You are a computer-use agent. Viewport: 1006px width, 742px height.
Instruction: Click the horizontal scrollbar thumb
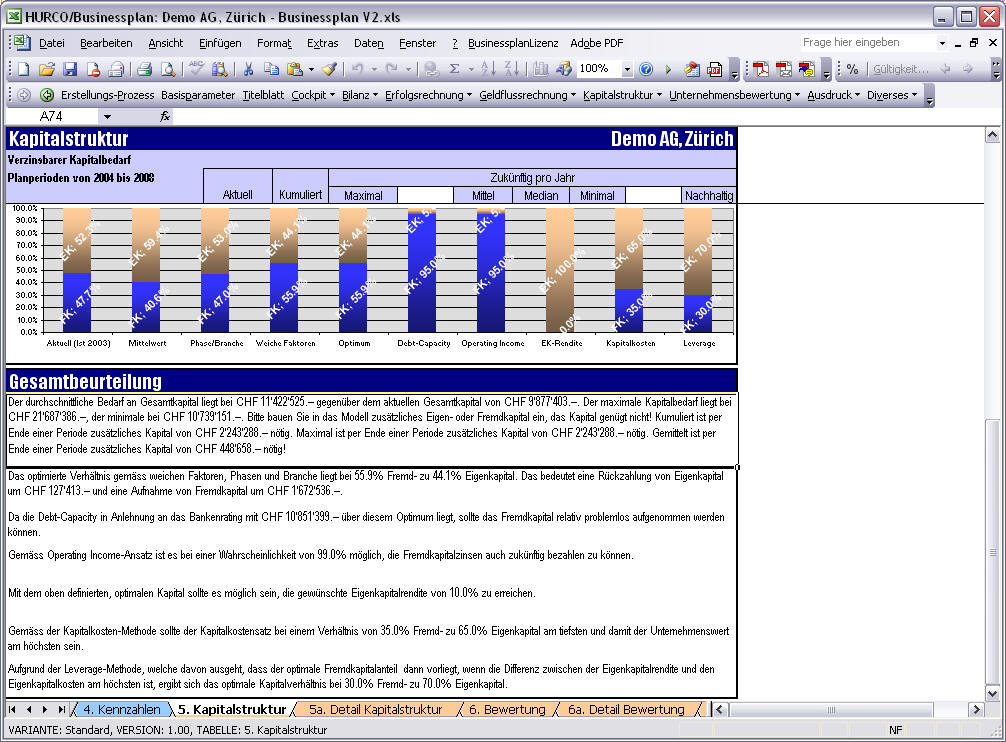pyautogui.click(x=831, y=709)
